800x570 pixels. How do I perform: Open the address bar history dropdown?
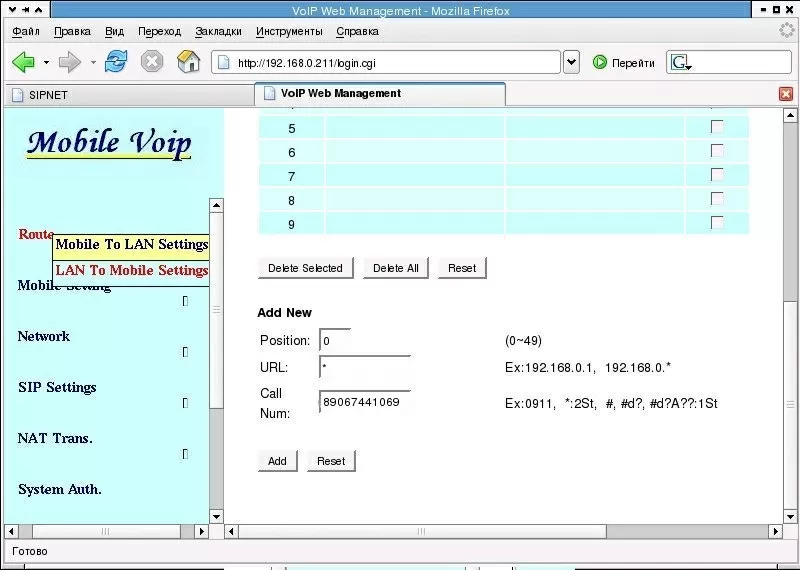571,62
